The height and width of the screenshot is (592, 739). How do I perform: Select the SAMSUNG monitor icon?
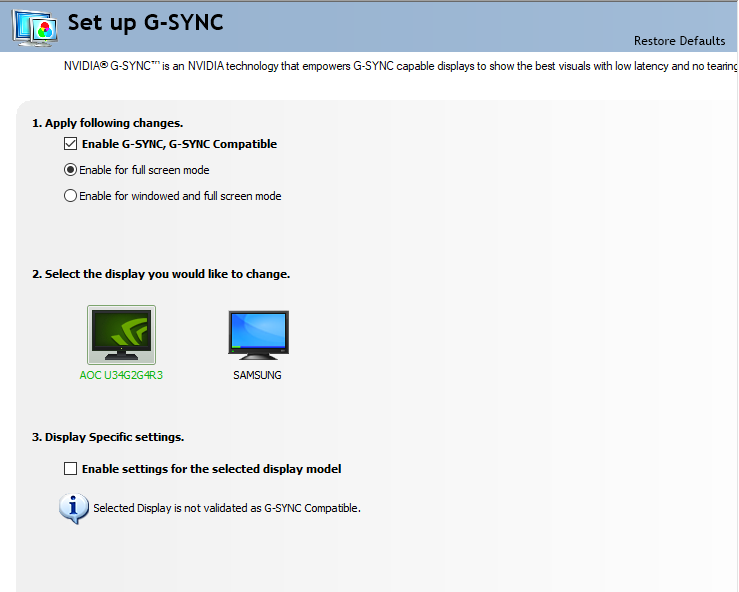(258, 335)
